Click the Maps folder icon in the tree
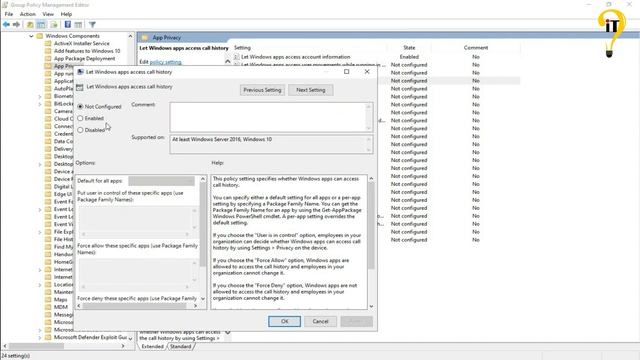640x360 pixels. pyautogui.click(x=48, y=300)
